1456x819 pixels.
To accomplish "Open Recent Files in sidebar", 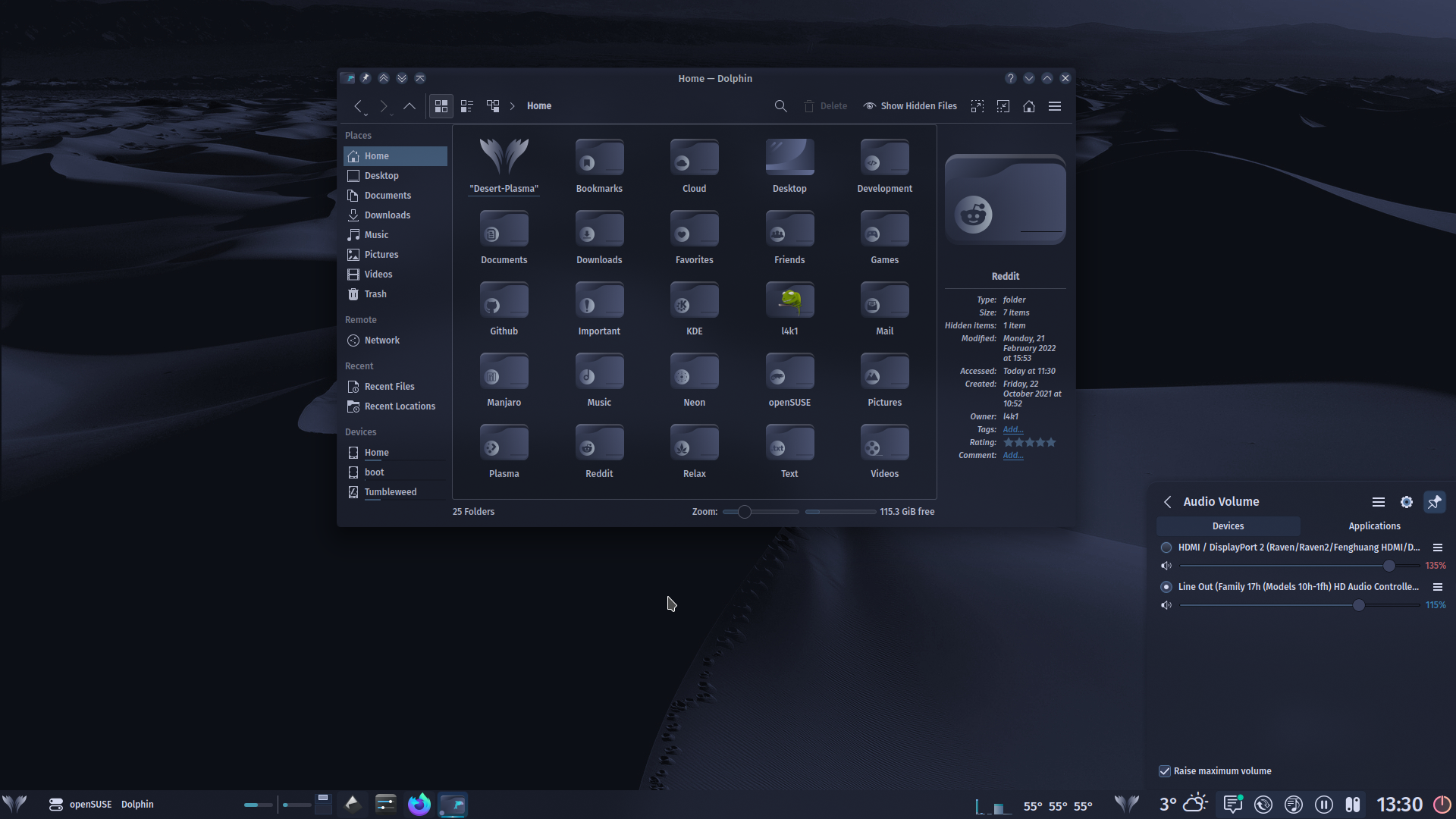I will (395, 387).
